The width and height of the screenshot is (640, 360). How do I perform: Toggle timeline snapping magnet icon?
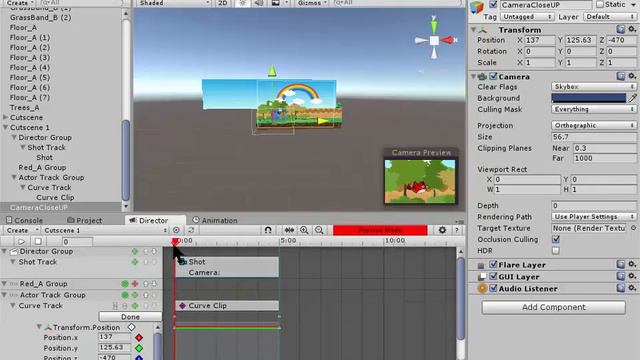pos(268,230)
